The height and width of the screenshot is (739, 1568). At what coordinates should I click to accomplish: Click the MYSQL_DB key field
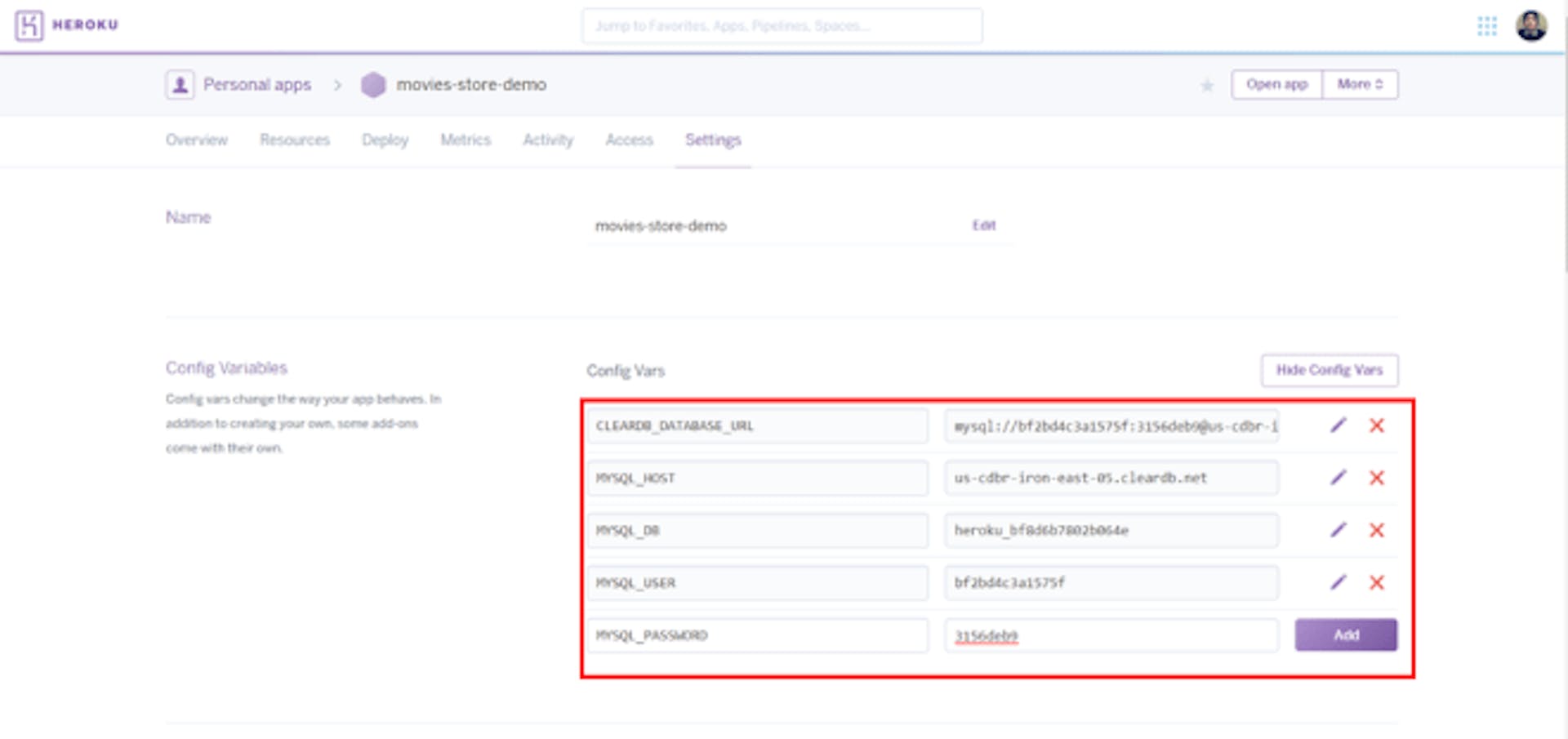757,530
